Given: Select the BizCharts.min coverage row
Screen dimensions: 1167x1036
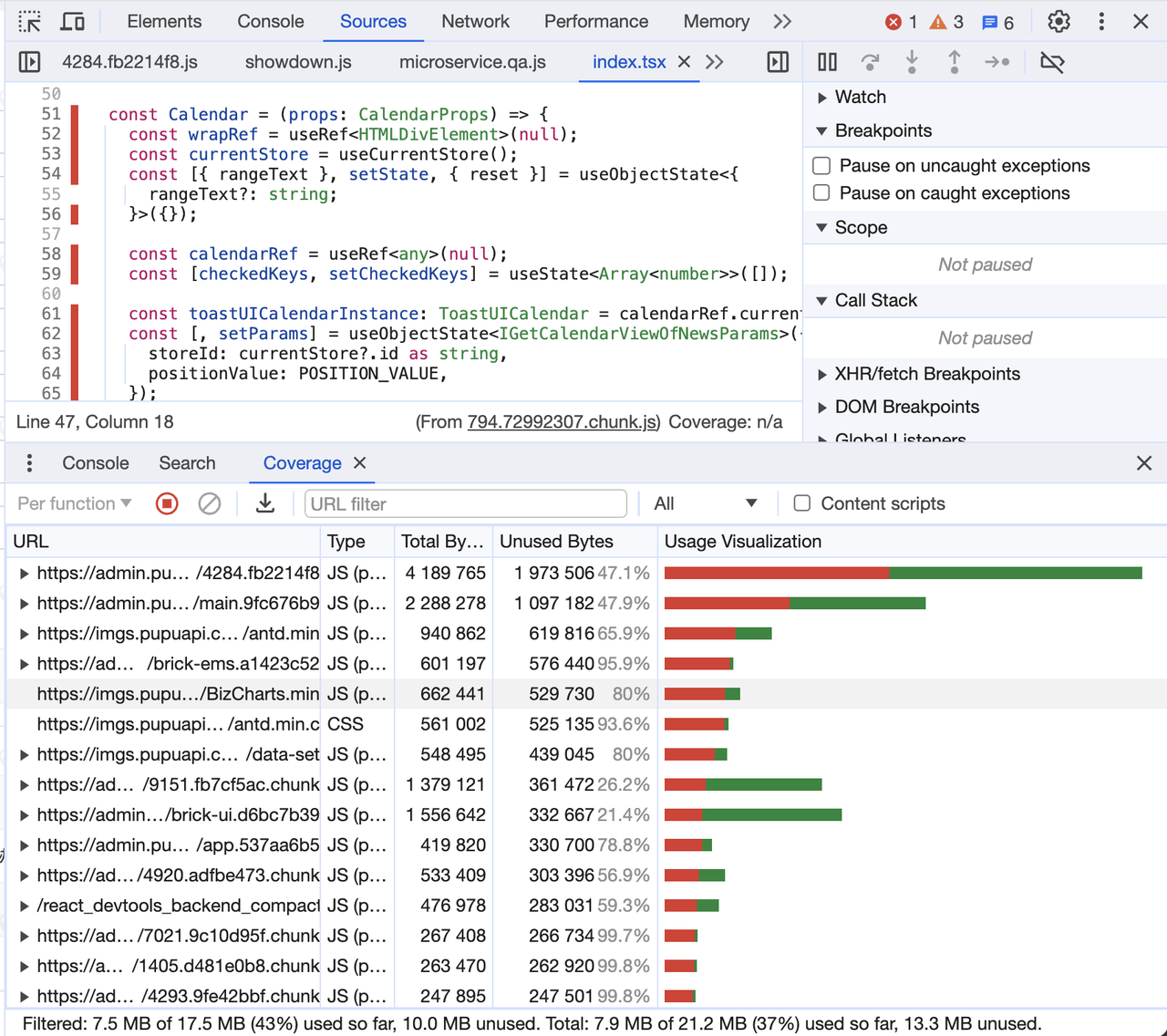Looking at the screenshot, I should click(x=586, y=694).
